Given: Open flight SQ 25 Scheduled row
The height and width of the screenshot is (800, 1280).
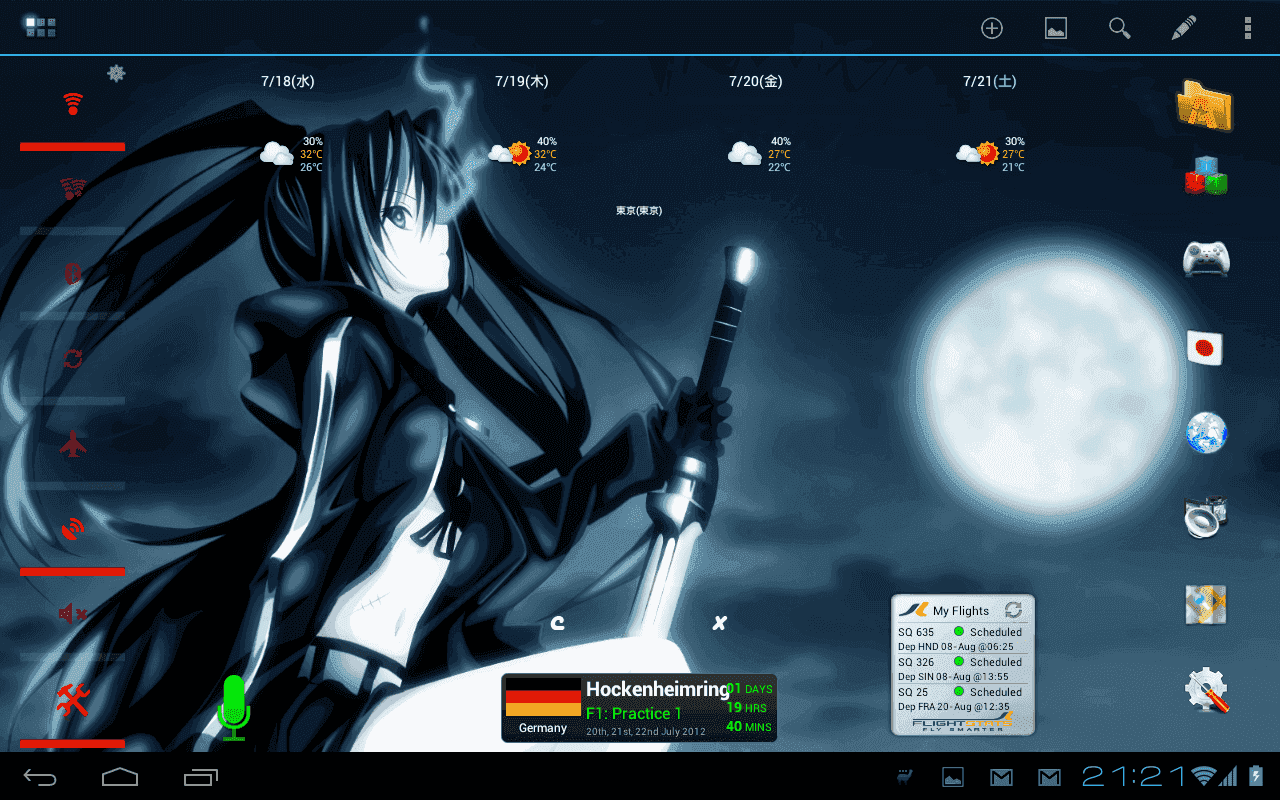Looking at the screenshot, I should [961, 699].
